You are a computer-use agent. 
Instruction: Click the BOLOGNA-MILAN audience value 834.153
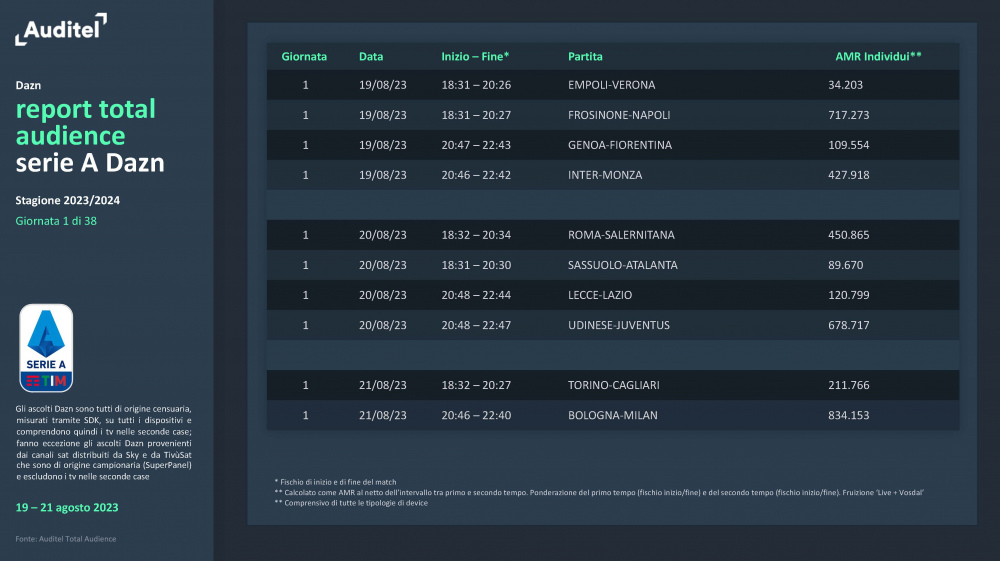tap(848, 415)
